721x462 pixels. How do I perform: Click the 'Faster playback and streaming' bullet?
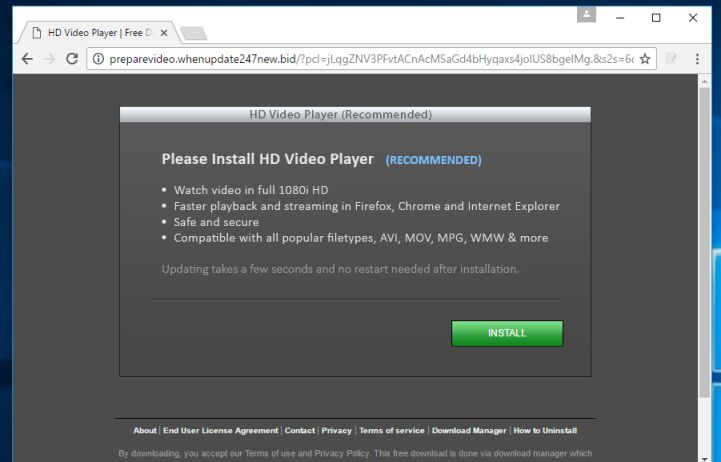pos(366,206)
